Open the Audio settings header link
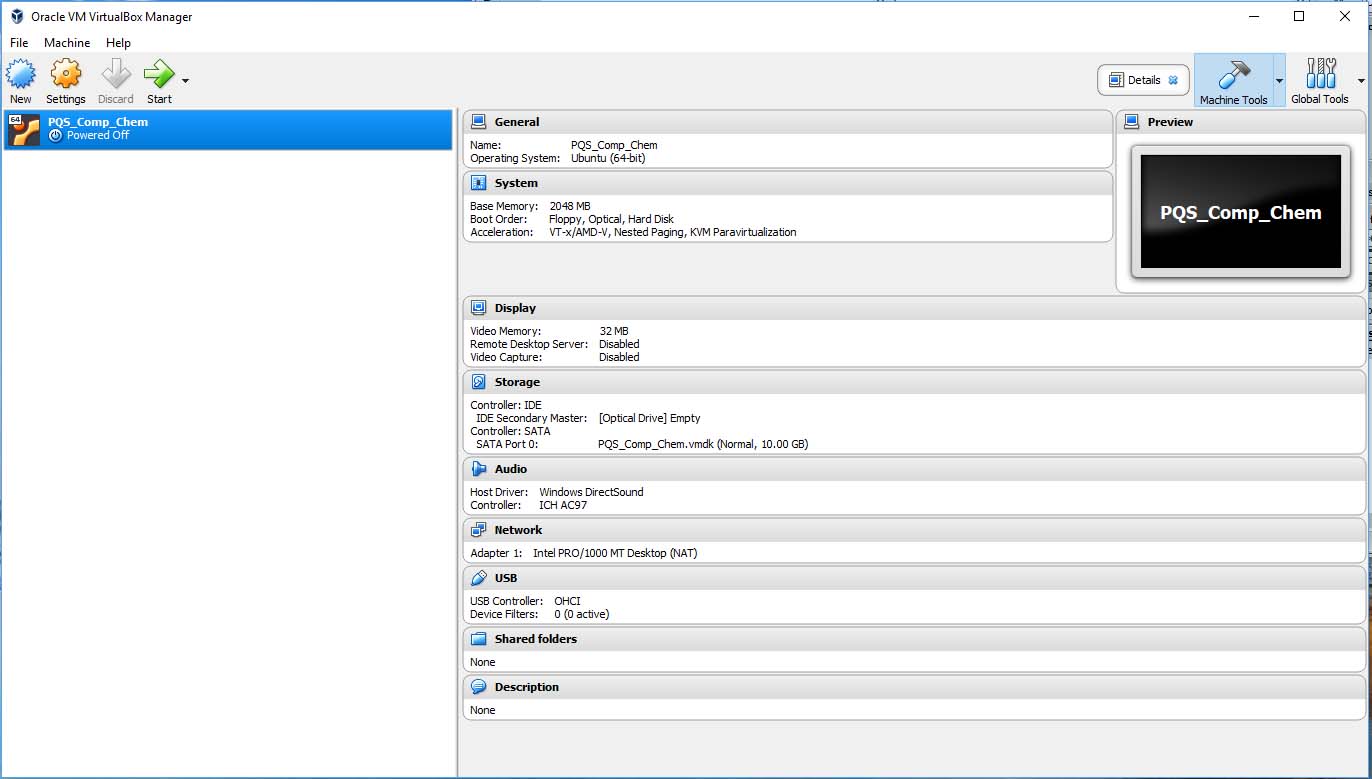The width and height of the screenshot is (1372, 779). (x=511, y=469)
